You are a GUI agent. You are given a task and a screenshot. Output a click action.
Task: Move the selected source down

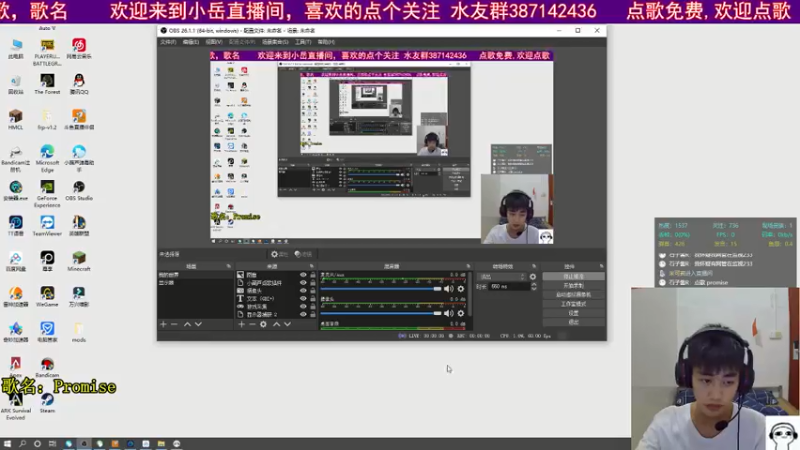pyautogui.click(x=287, y=324)
